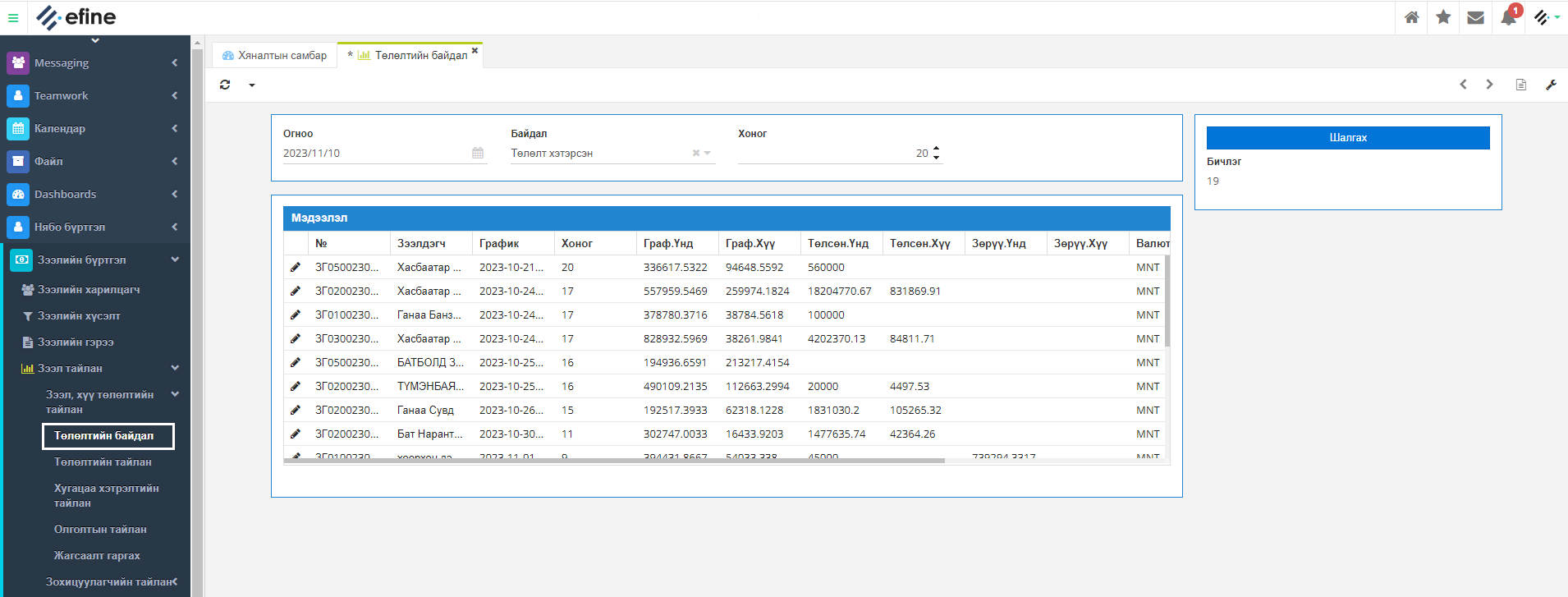Edit the Ганаа Банз... row pencil icon

296,315
